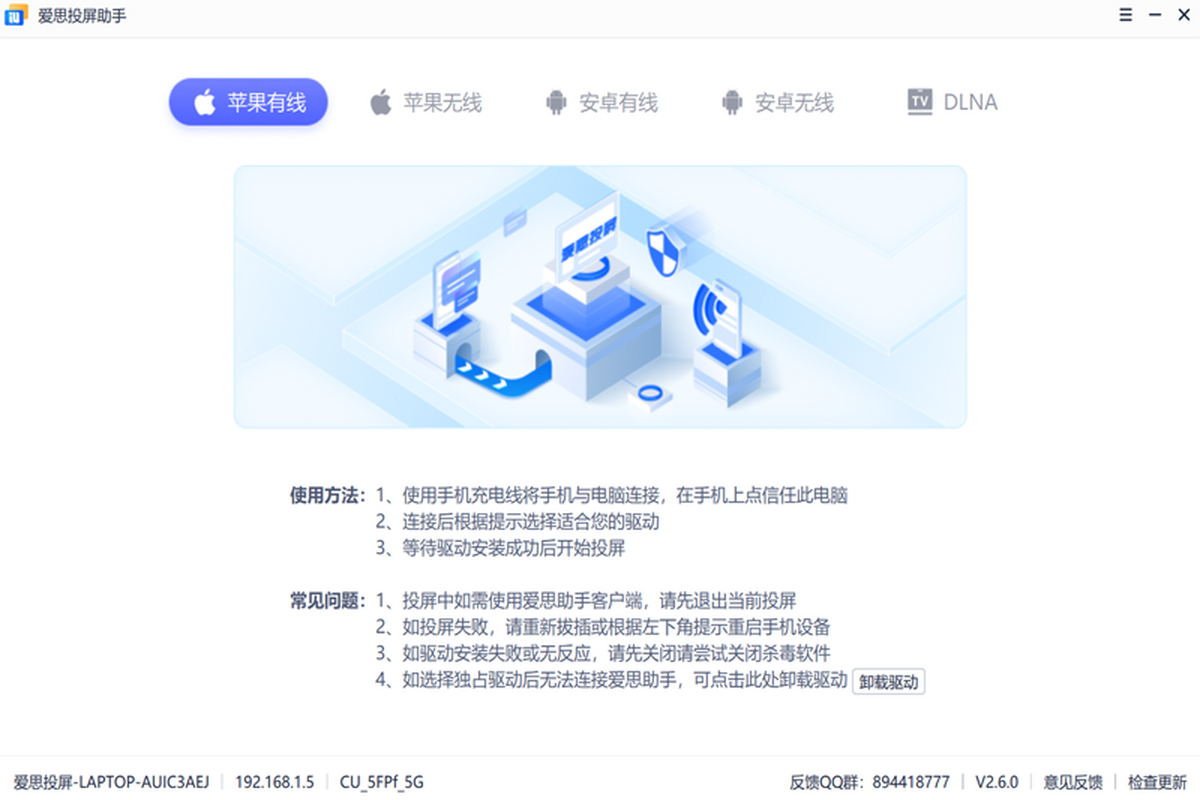Click the Apple logo on 苹果有线 tab
The image size is (1200, 800).
coord(204,102)
